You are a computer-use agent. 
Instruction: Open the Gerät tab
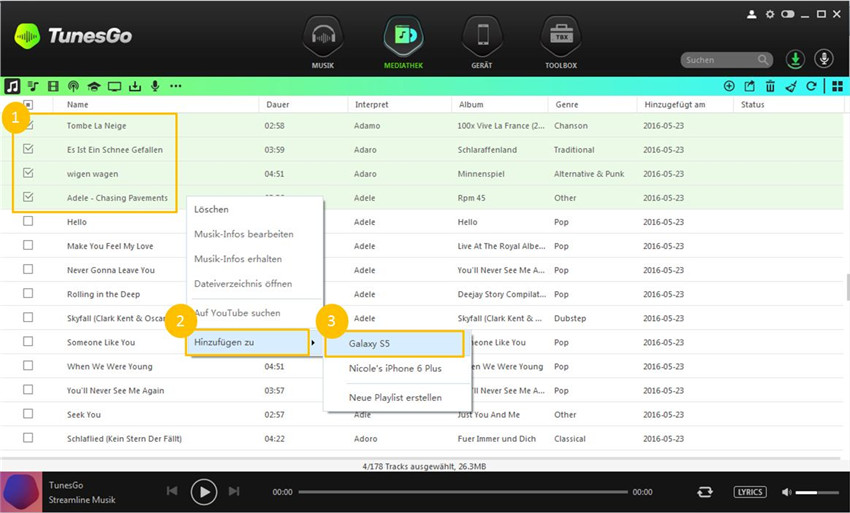point(481,42)
